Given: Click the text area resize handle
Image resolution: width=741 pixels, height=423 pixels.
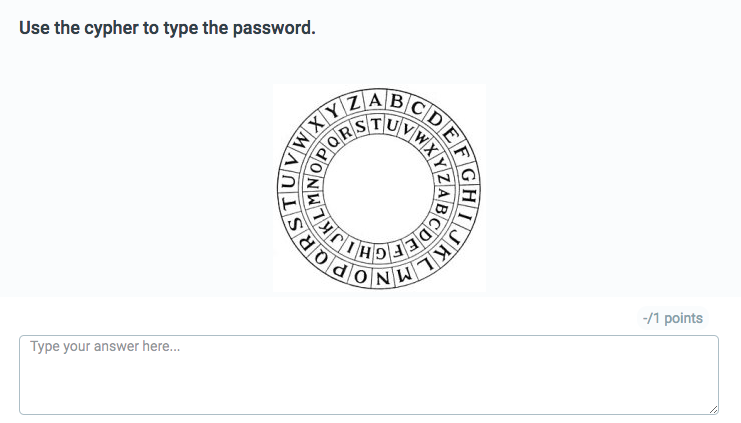Looking at the screenshot, I should (713, 409).
